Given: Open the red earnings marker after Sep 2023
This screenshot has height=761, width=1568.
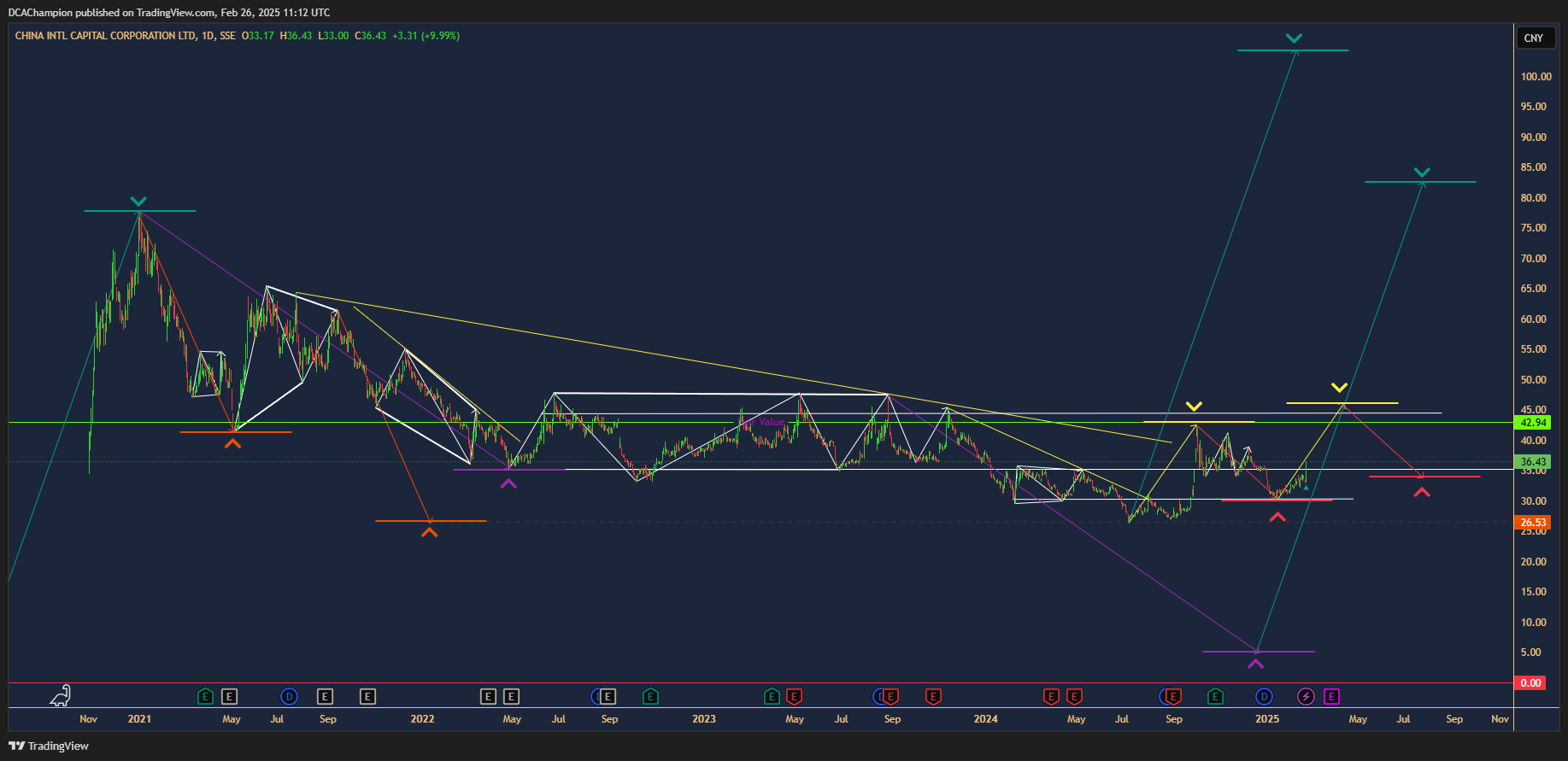Looking at the screenshot, I should pyautogui.click(x=933, y=697).
